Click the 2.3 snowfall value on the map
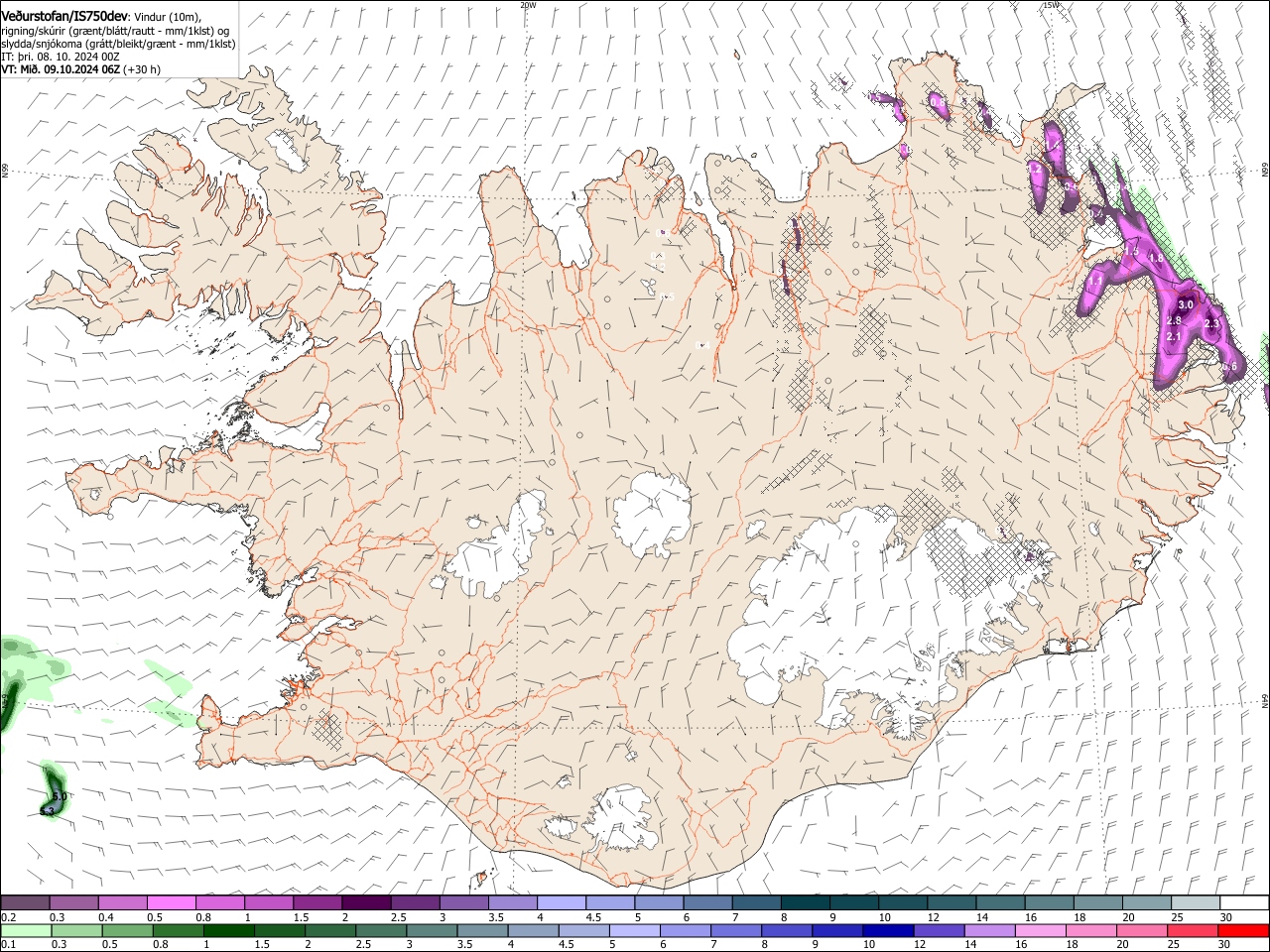Viewport: 1270px width, 952px height. coord(1210,324)
